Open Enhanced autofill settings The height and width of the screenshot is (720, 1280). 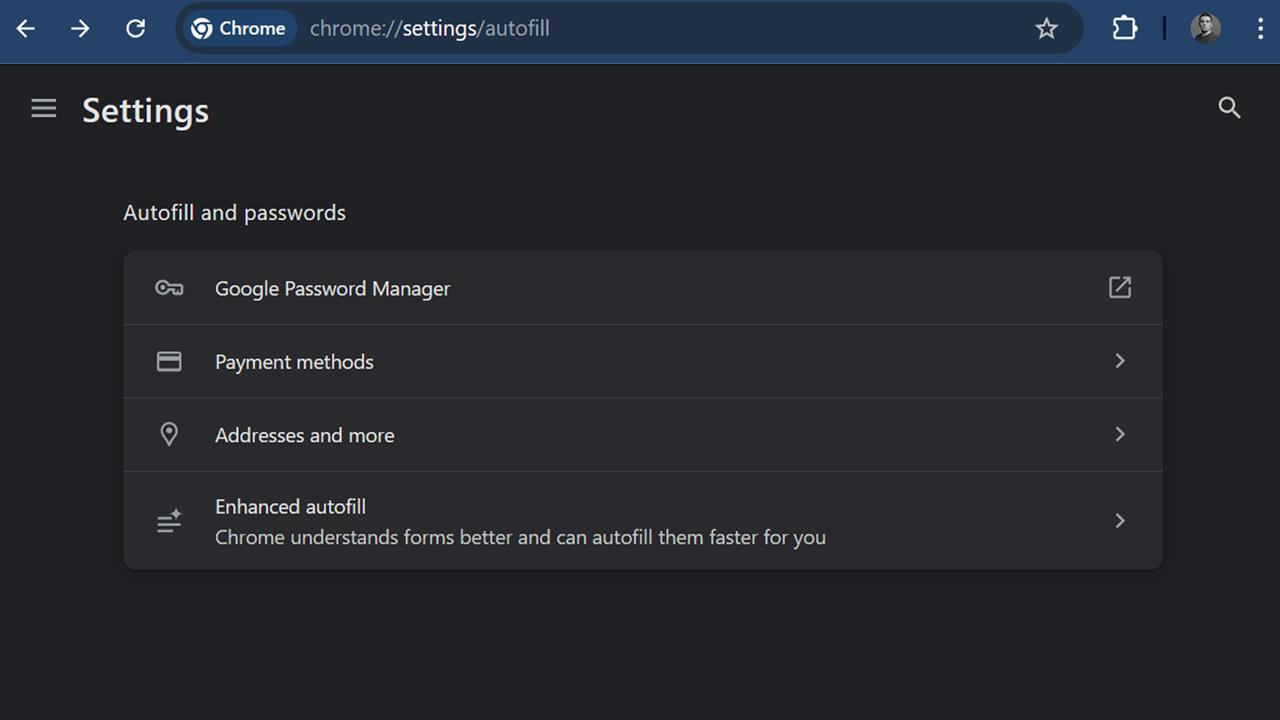(x=643, y=521)
